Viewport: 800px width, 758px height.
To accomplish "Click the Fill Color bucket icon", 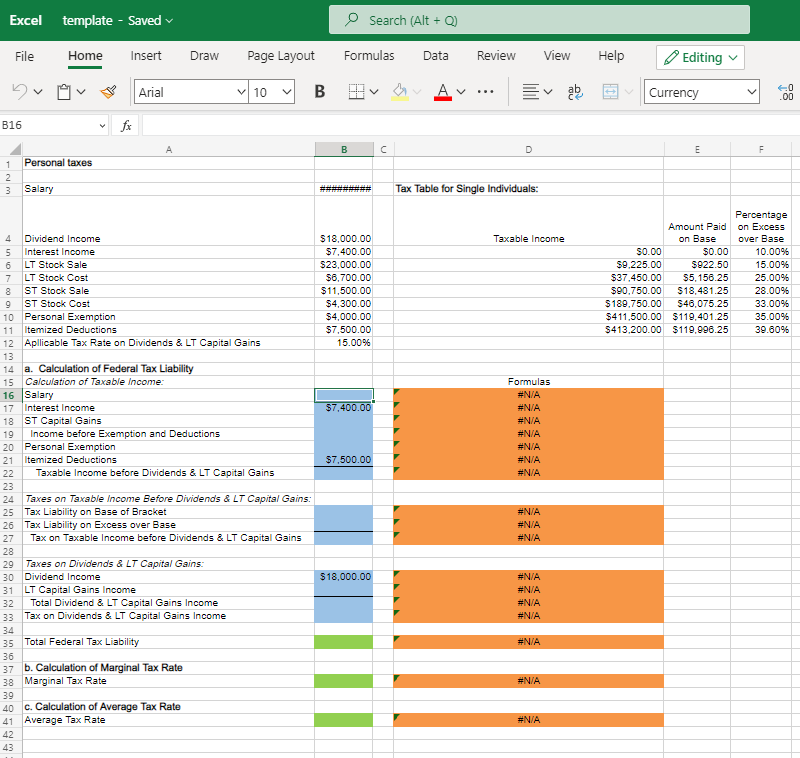I will tap(400, 92).
